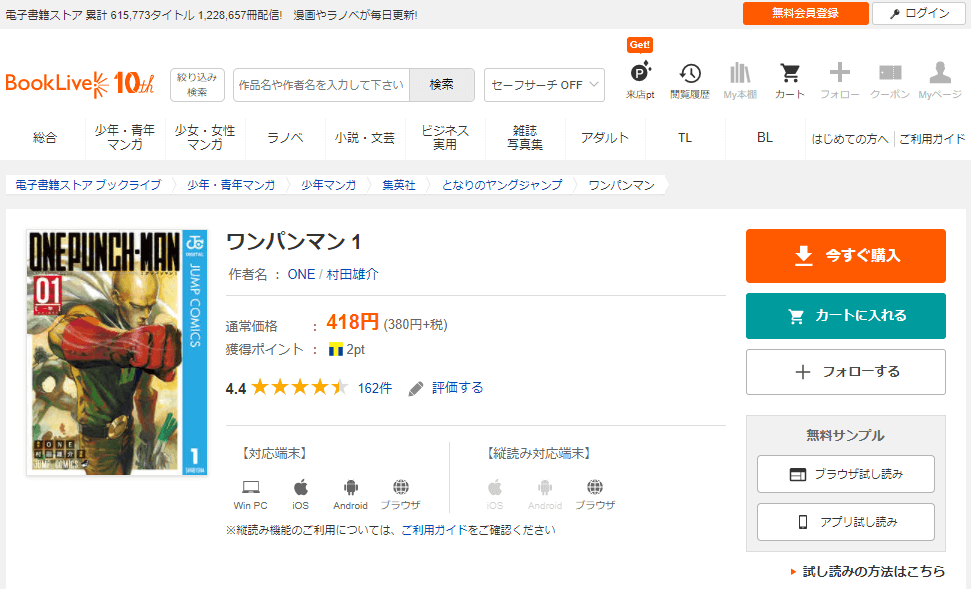Image resolution: width=971 pixels, height=589 pixels.
Task: Expand the セーフサーチ OFF dropdown
Action: point(544,85)
